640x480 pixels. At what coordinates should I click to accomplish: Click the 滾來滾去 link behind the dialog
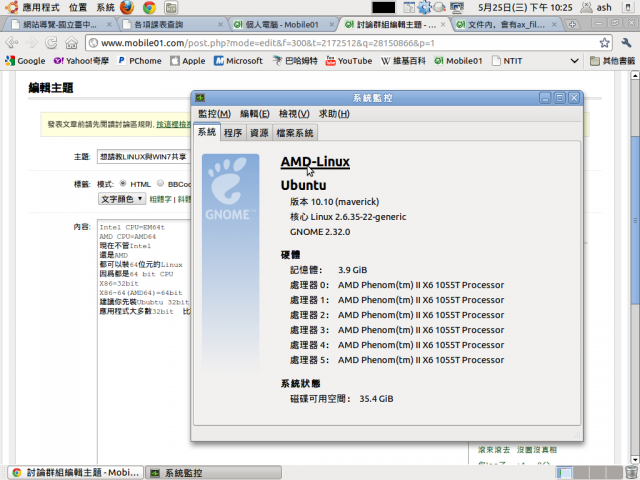click(x=494, y=450)
